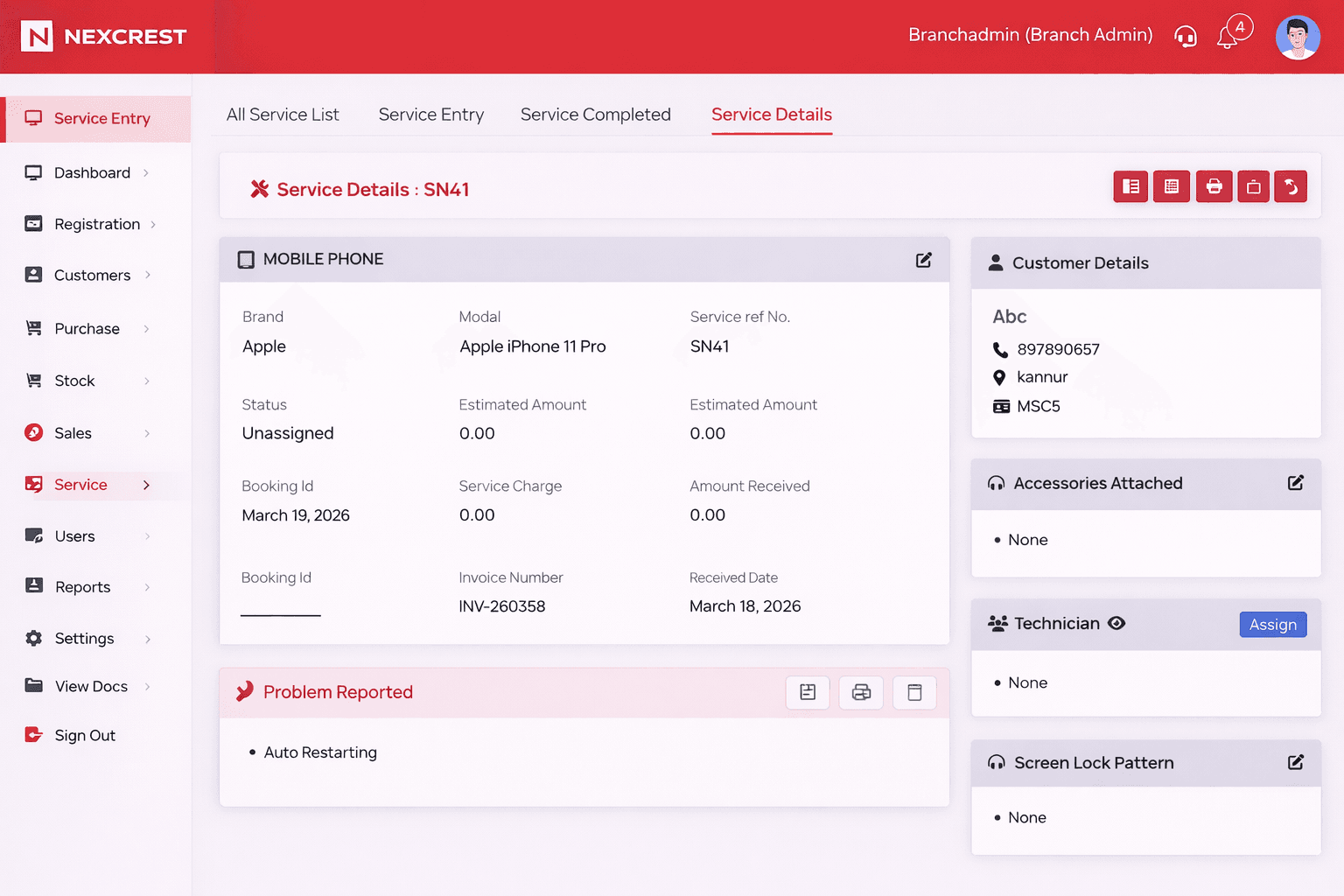The width and height of the screenshot is (1344, 896).
Task: Edit the Accessories Attached section
Action: [x=1296, y=483]
